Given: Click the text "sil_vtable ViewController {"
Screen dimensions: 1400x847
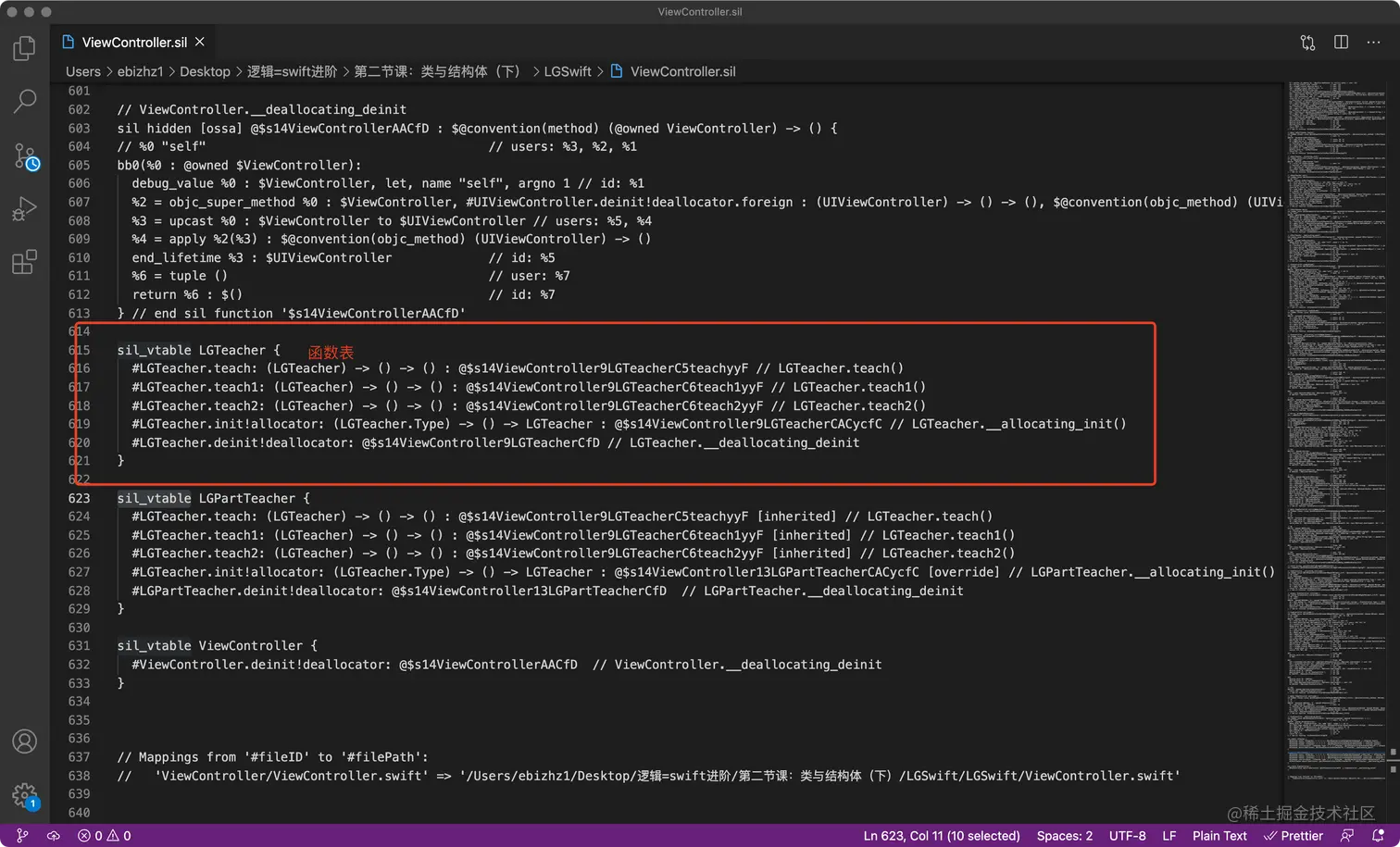Looking at the screenshot, I should [x=217, y=646].
